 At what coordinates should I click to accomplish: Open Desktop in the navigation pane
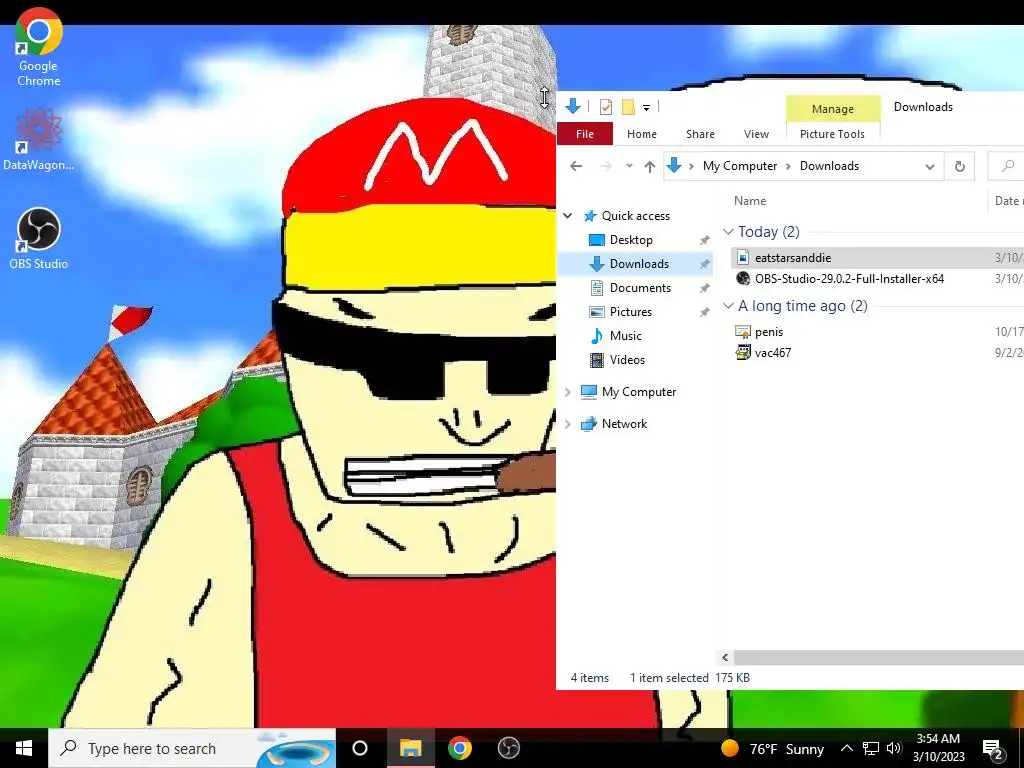(631, 240)
